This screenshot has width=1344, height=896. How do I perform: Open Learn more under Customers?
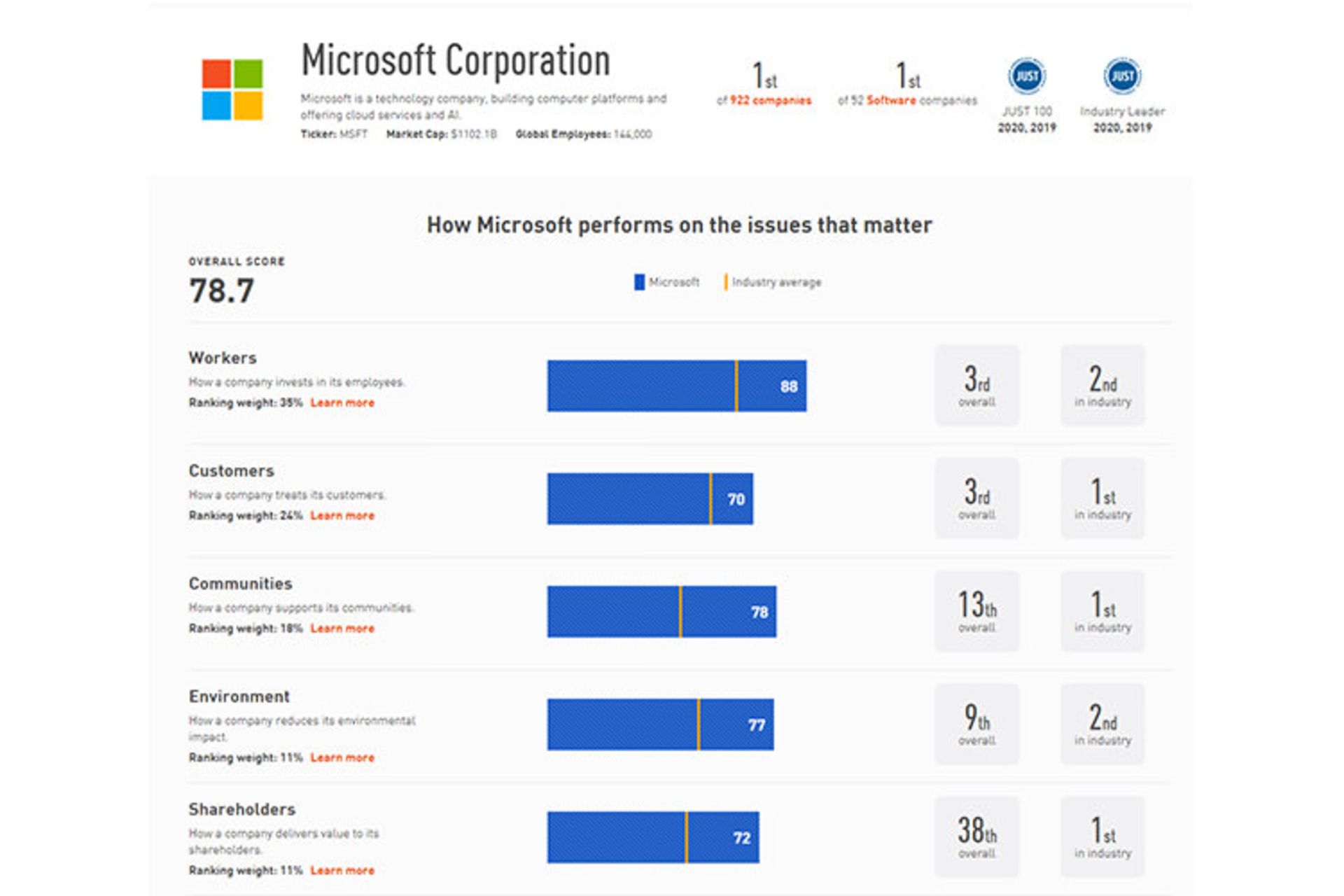342,516
